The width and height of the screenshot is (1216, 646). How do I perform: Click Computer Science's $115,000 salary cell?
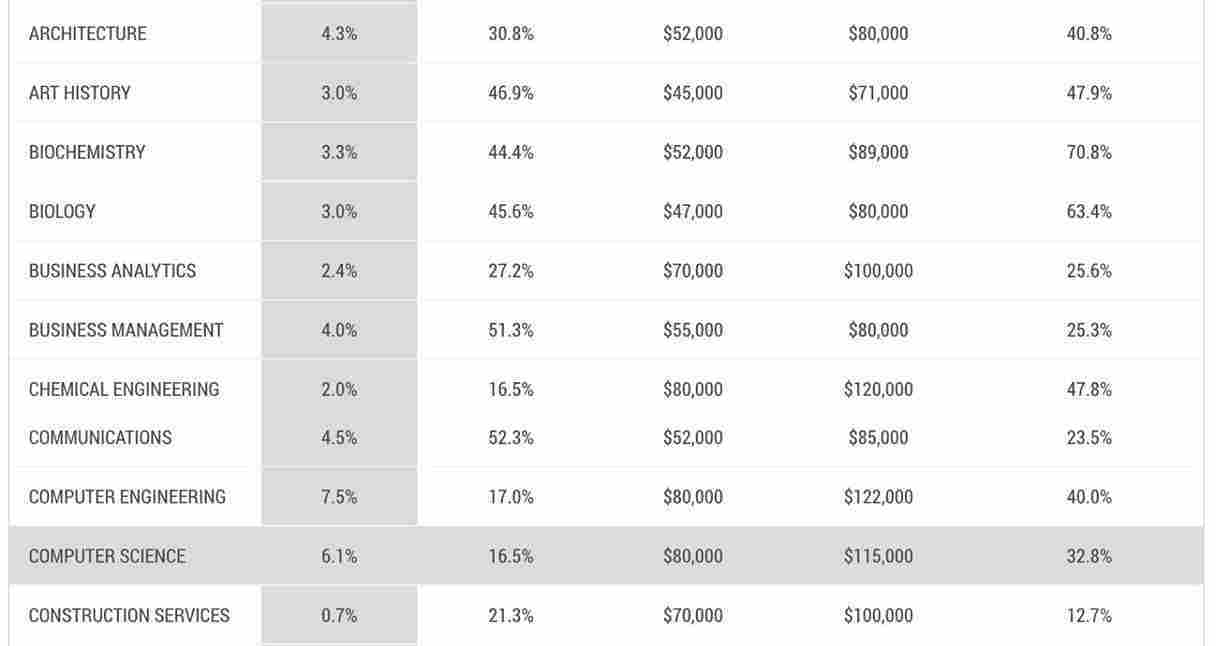click(x=878, y=556)
